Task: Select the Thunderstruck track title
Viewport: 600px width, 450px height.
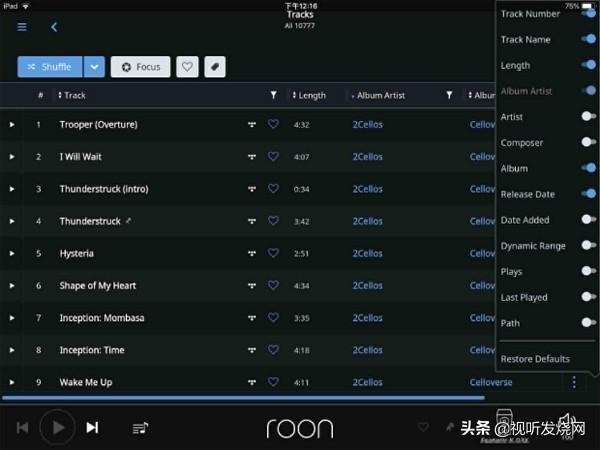Action: [90, 221]
